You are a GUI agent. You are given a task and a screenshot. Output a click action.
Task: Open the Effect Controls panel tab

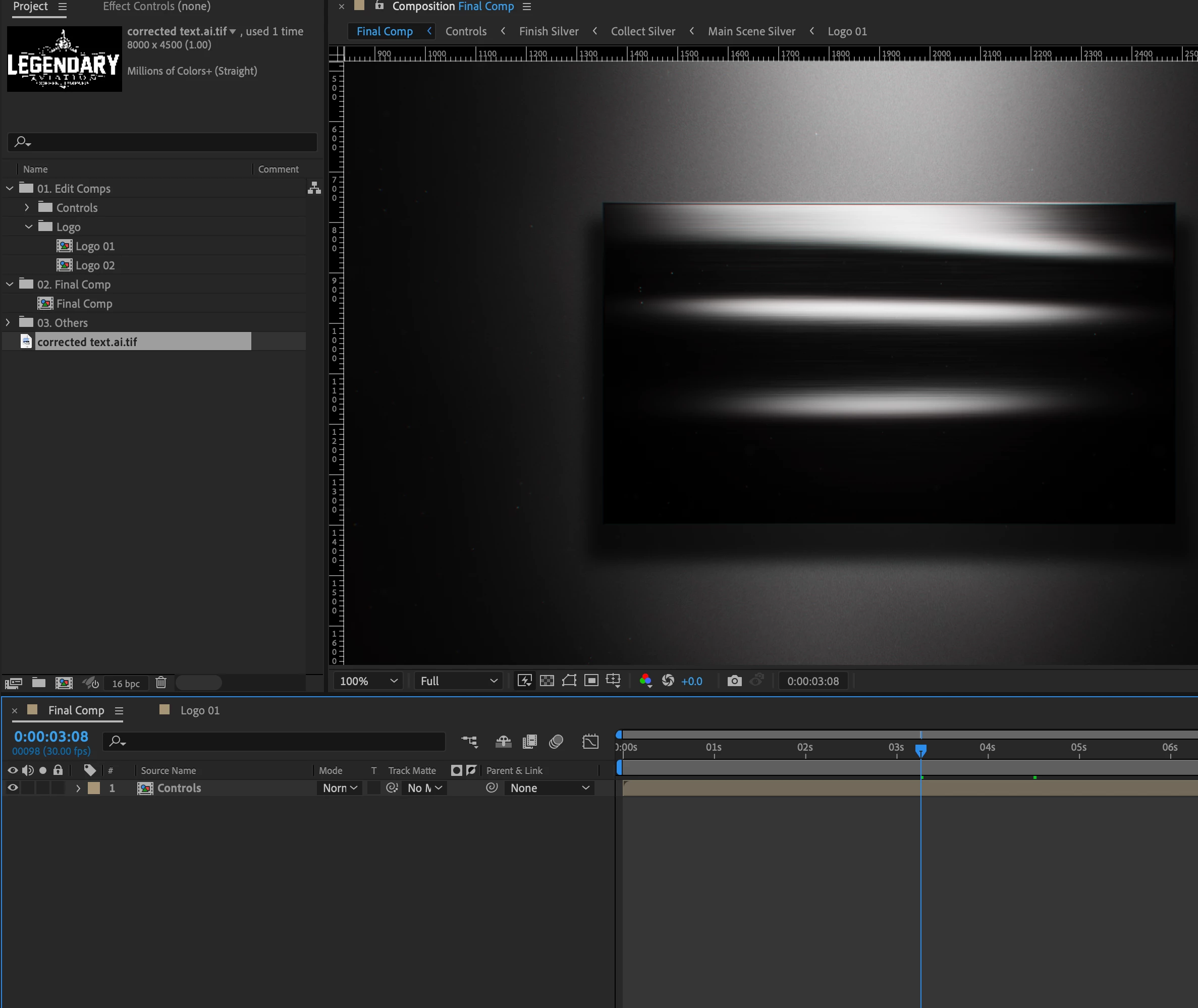(156, 7)
